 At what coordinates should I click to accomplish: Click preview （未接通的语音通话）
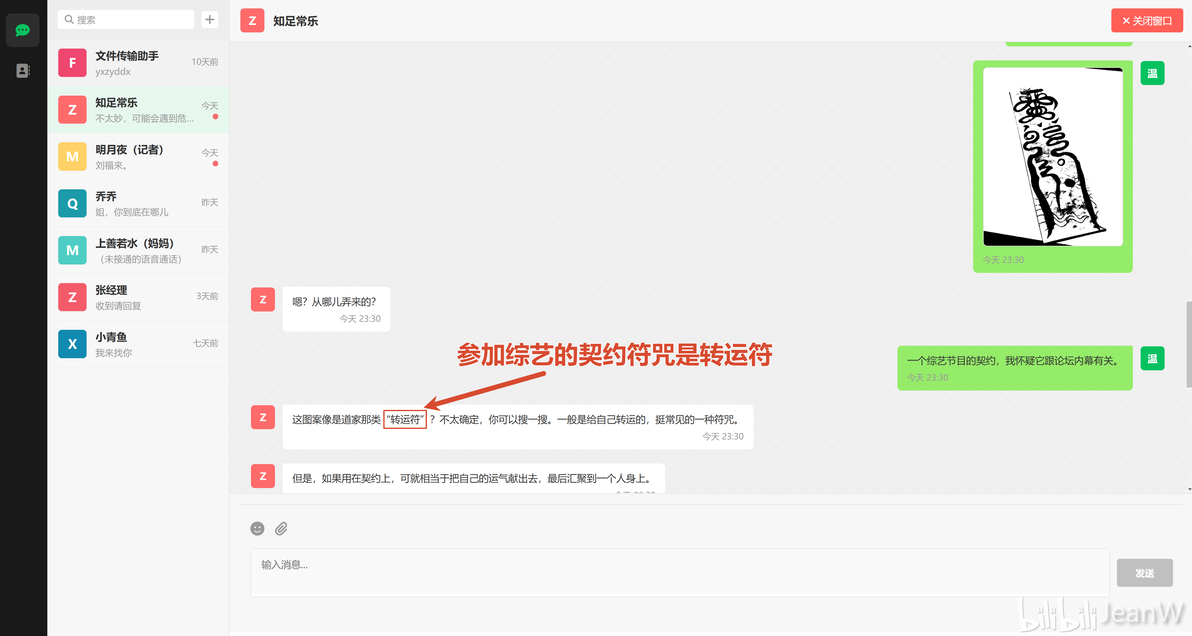(x=141, y=259)
